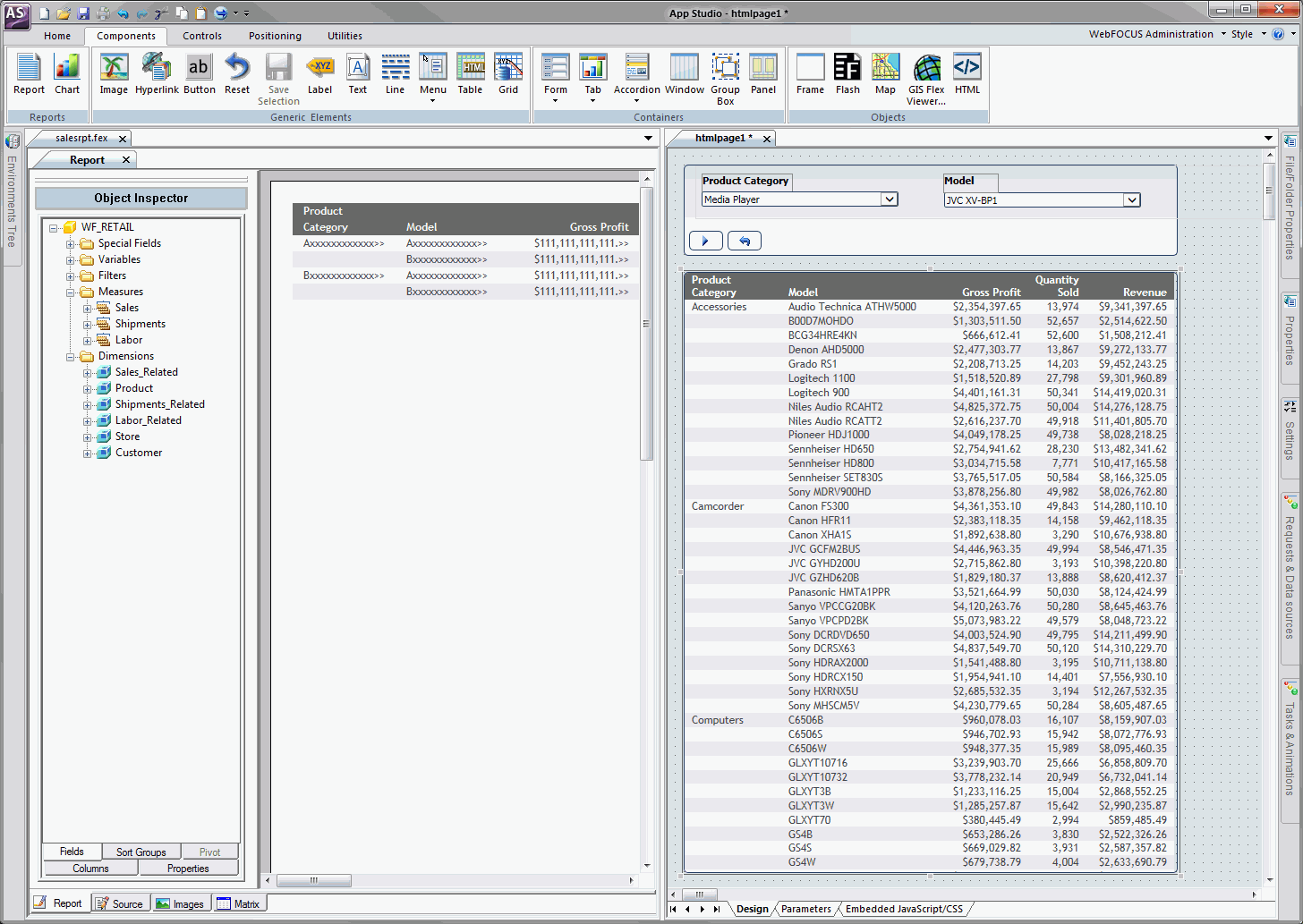This screenshot has width=1303, height=924.
Task: Open the App Studio application menu button
Action: point(16,15)
